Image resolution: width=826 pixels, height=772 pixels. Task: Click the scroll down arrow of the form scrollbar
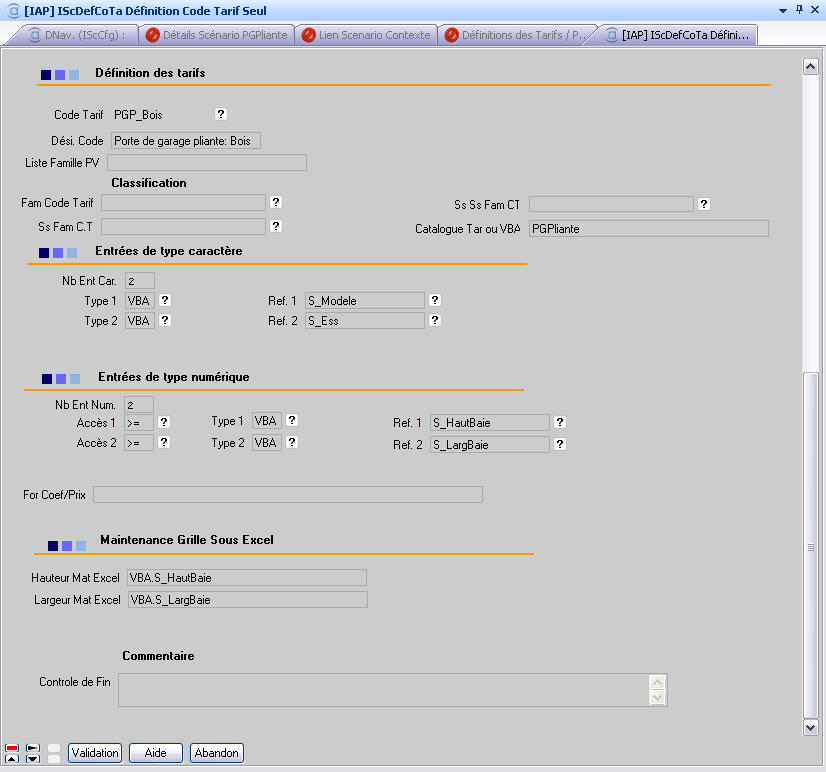(811, 728)
